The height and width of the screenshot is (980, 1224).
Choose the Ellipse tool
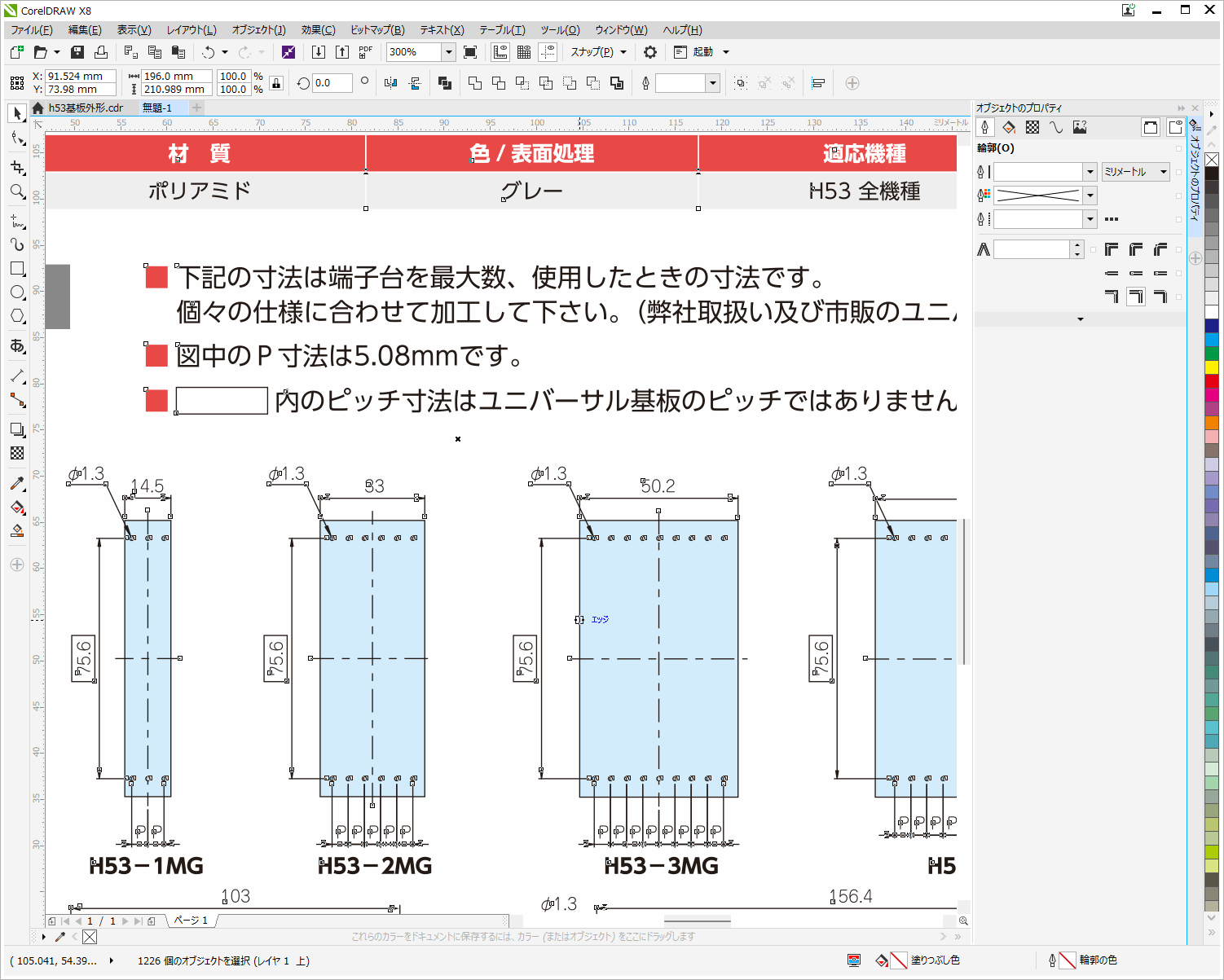pos(17,292)
